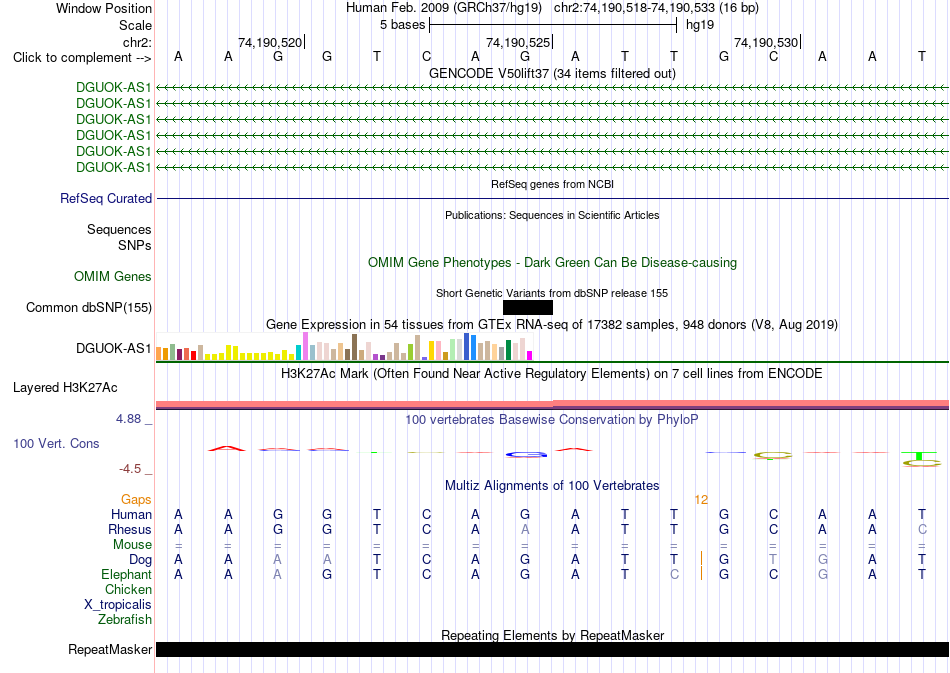Screen dimensions: 950x673
Task: Select the Chicken alignment row label
Action: click(128, 589)
